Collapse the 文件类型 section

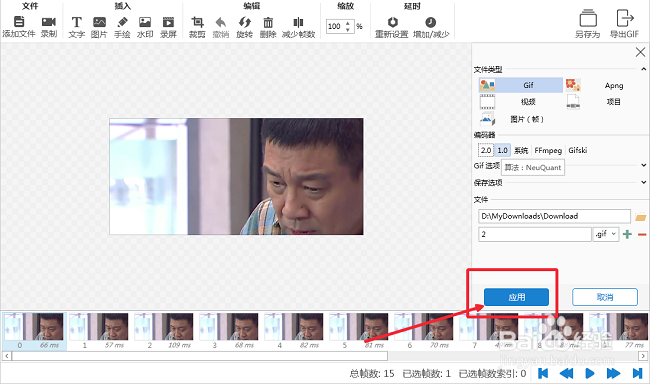click(x=643, y=69)
